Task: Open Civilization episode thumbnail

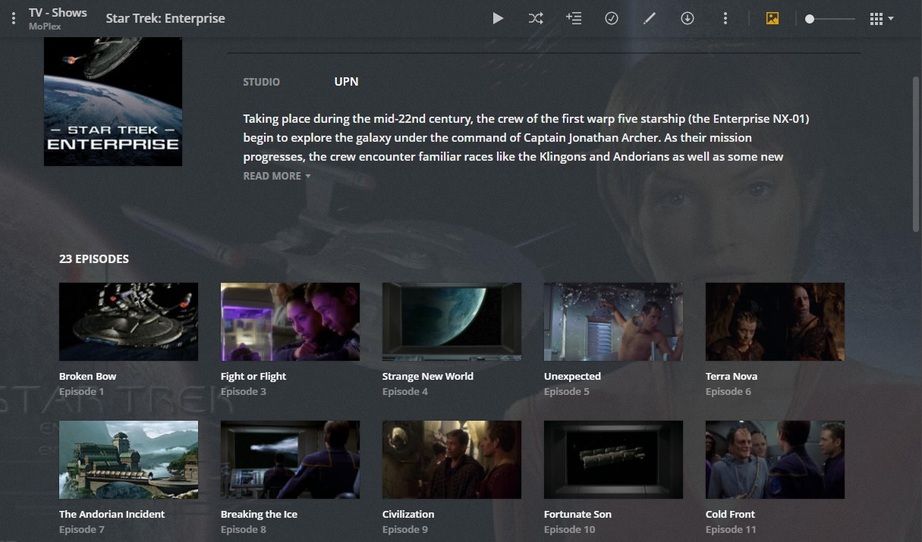Action: [452, 460]
